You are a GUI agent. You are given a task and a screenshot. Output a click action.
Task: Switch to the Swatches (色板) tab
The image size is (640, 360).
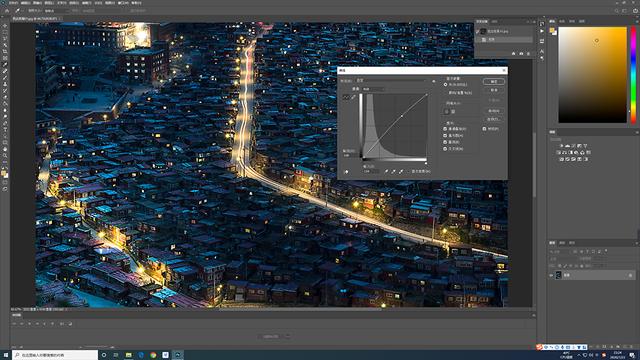pyautogui.click(x=562, y=21)
